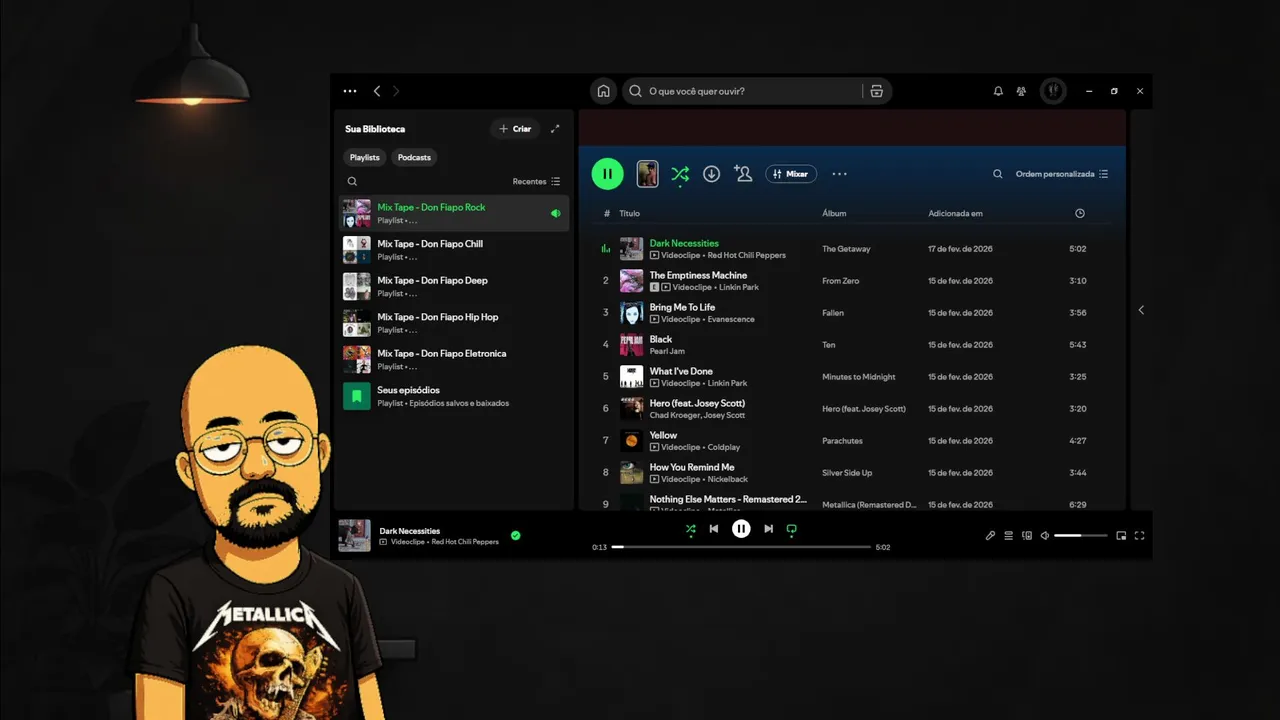
Task: Select the track How You Remind Me
Action: [x=852, y=473]
